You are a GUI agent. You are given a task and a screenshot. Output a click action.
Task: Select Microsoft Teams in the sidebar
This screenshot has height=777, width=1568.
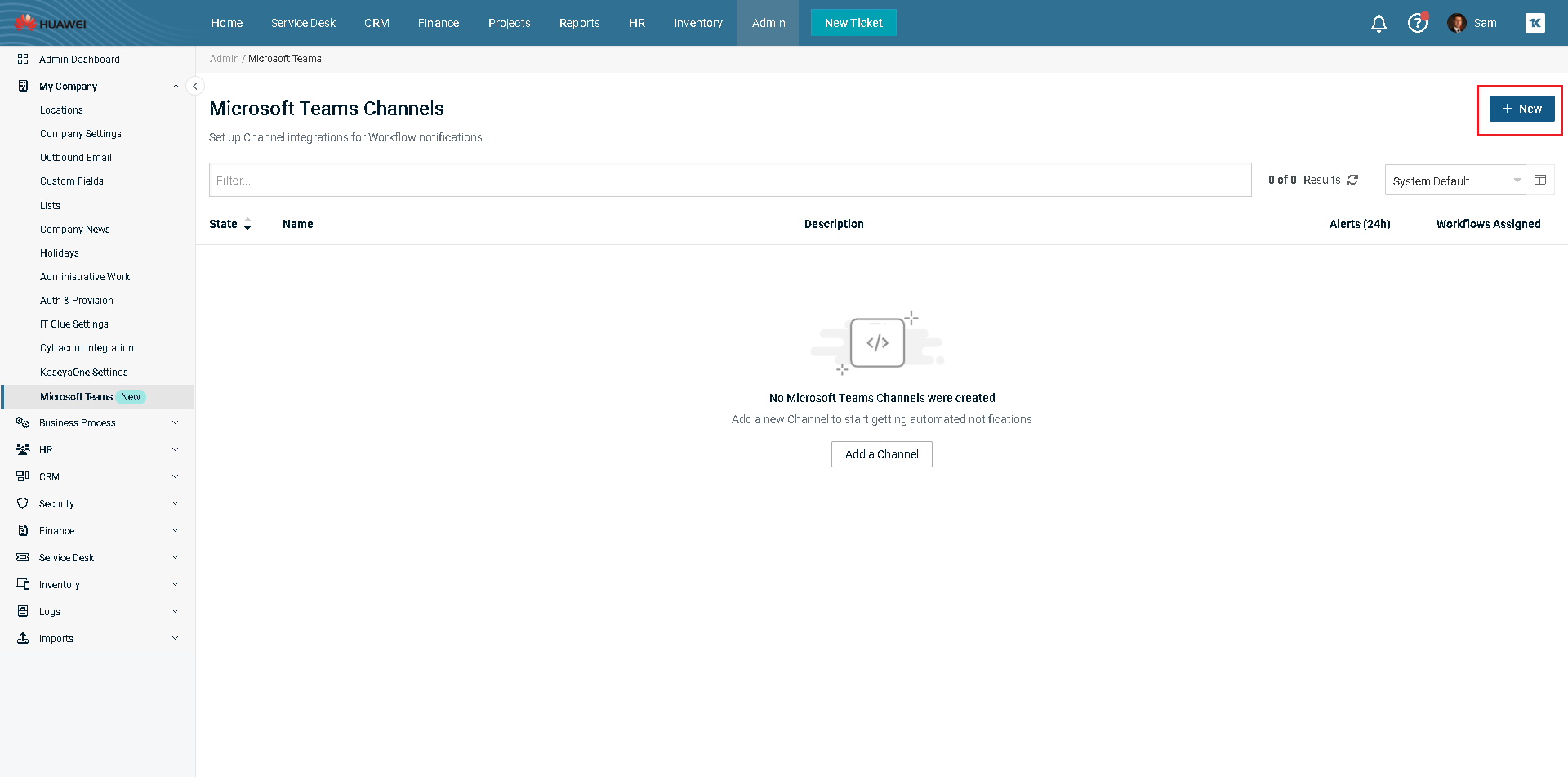pos(98,397)
